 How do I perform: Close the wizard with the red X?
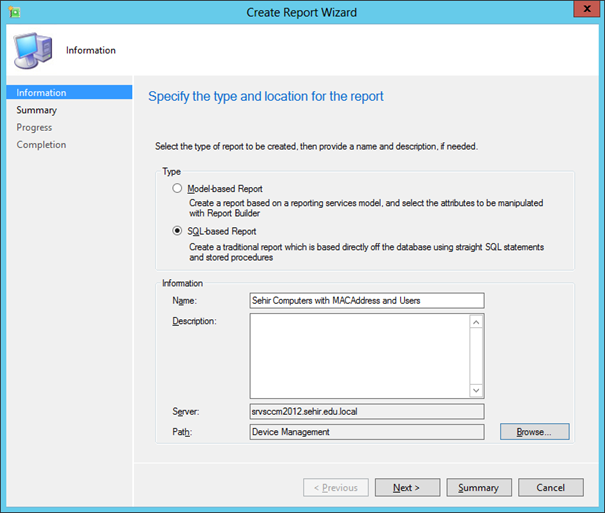[586, 9]
